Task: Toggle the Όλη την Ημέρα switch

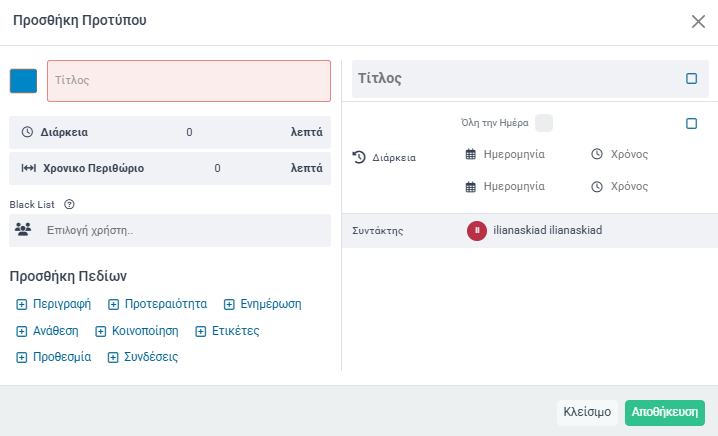Action: click(x=544, y=123)
